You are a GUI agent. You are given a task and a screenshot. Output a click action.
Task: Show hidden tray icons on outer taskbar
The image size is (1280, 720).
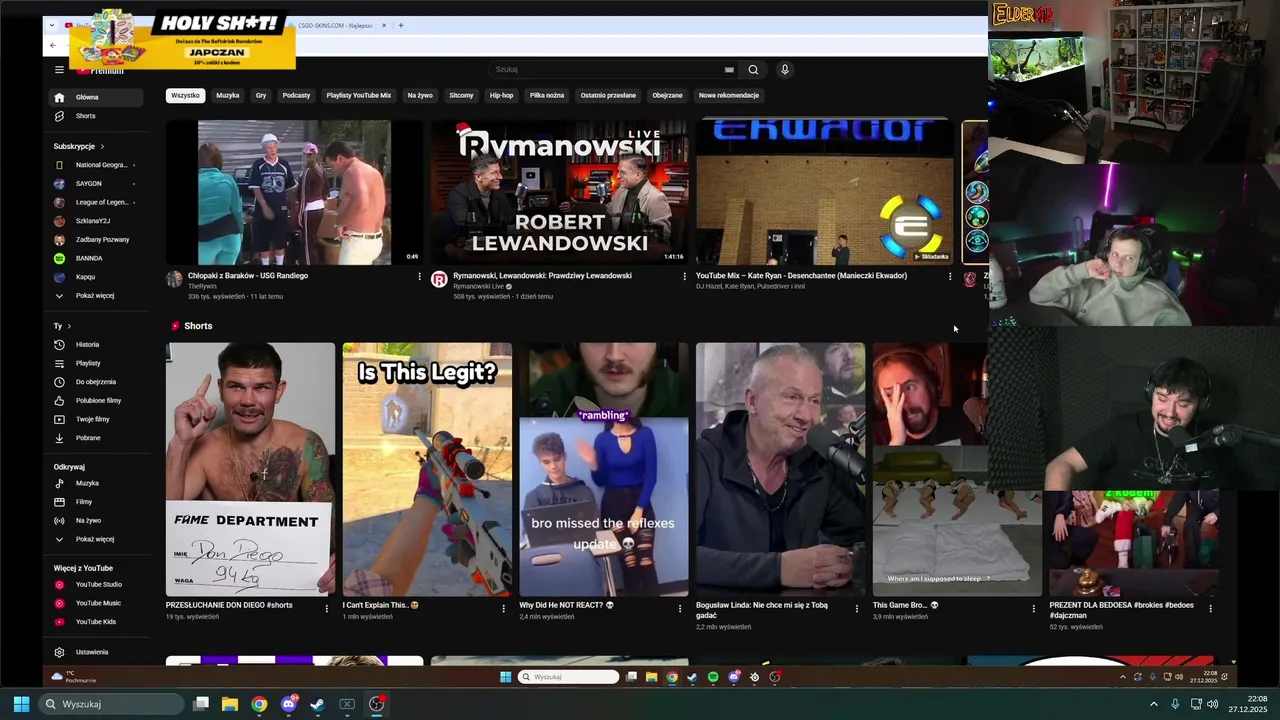[x=1154, y=704]
